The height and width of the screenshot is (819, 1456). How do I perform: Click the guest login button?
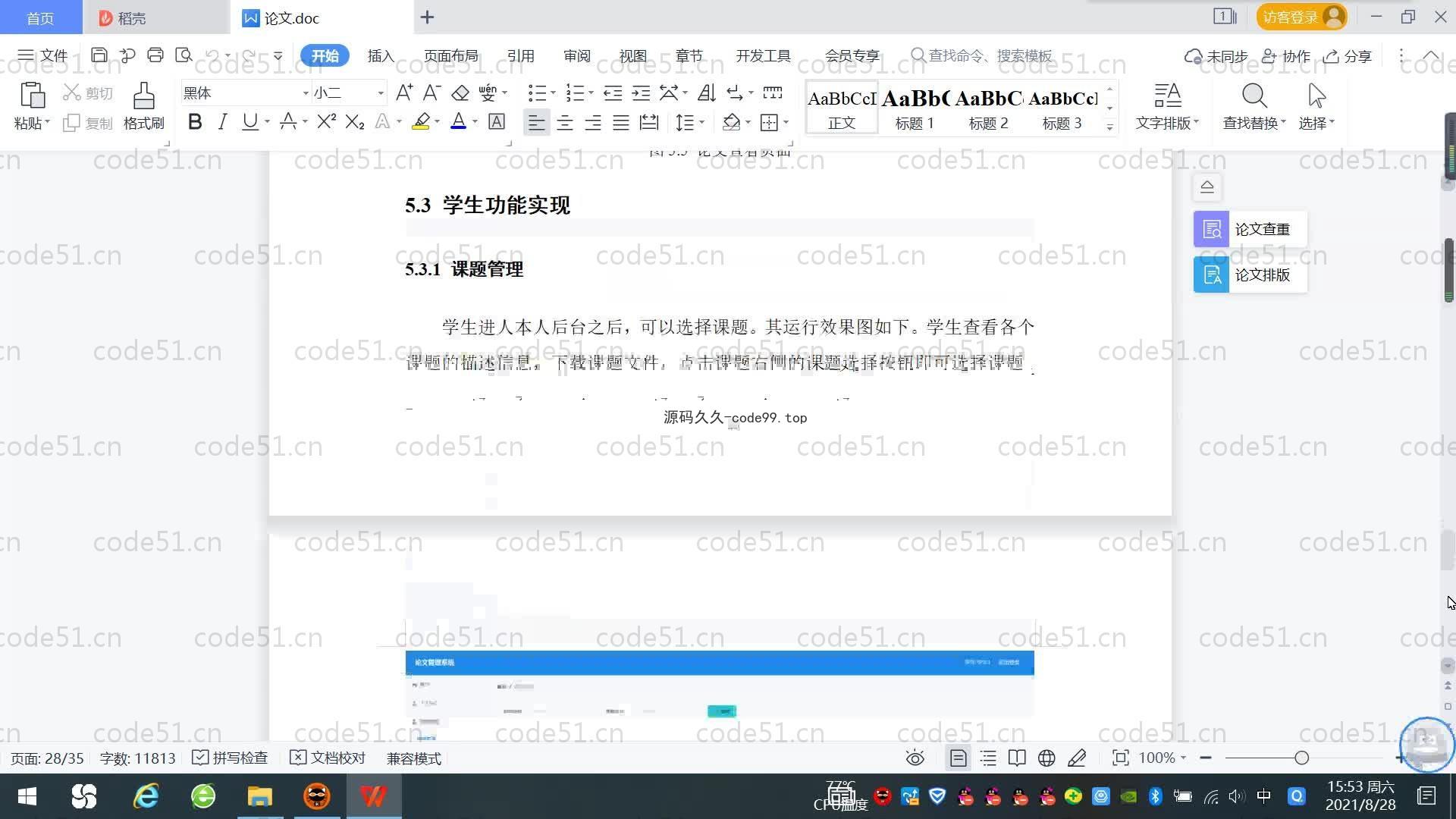click(1301, 17)
